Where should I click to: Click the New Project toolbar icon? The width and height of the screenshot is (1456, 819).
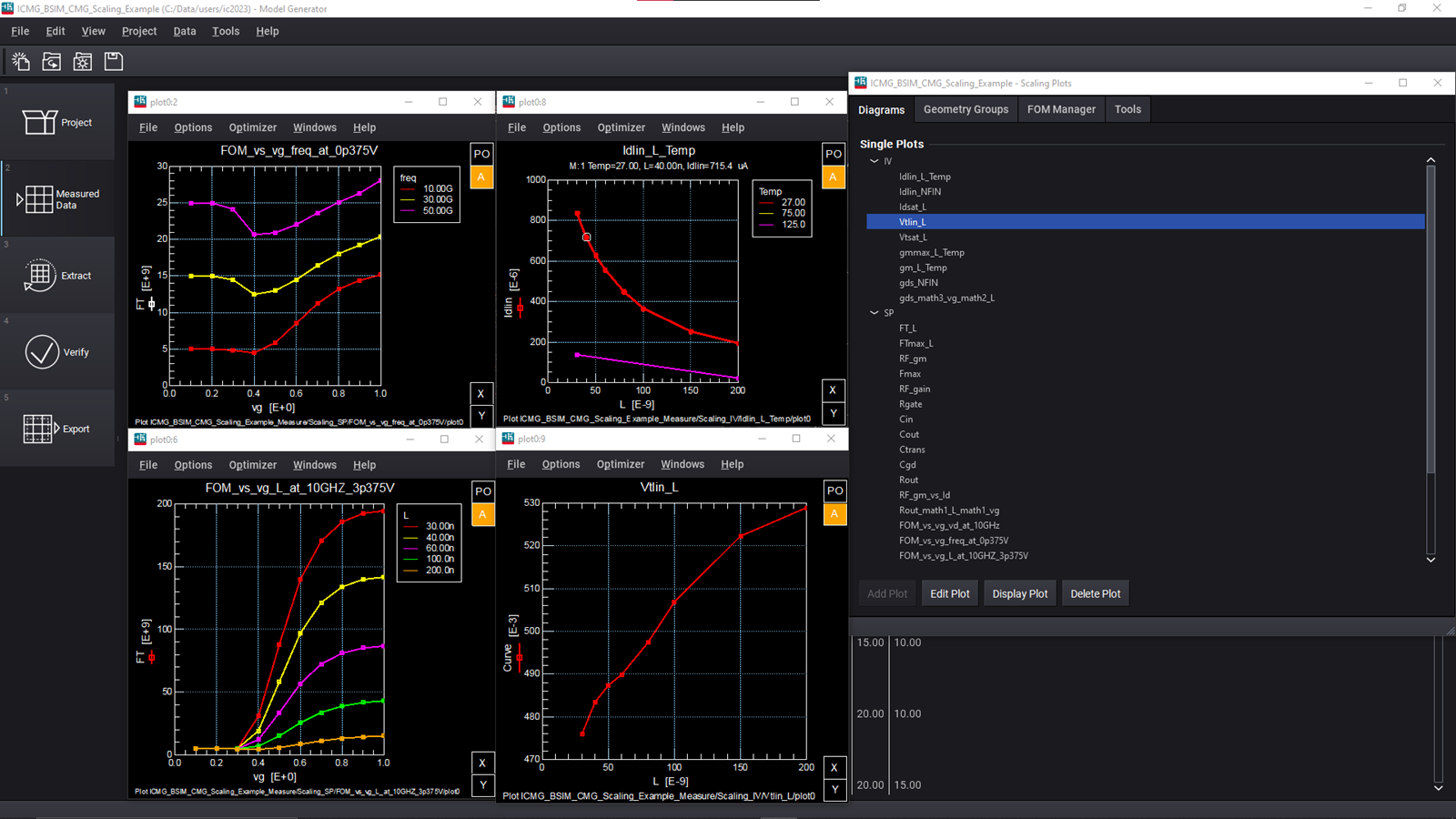[x=21, y=61]
